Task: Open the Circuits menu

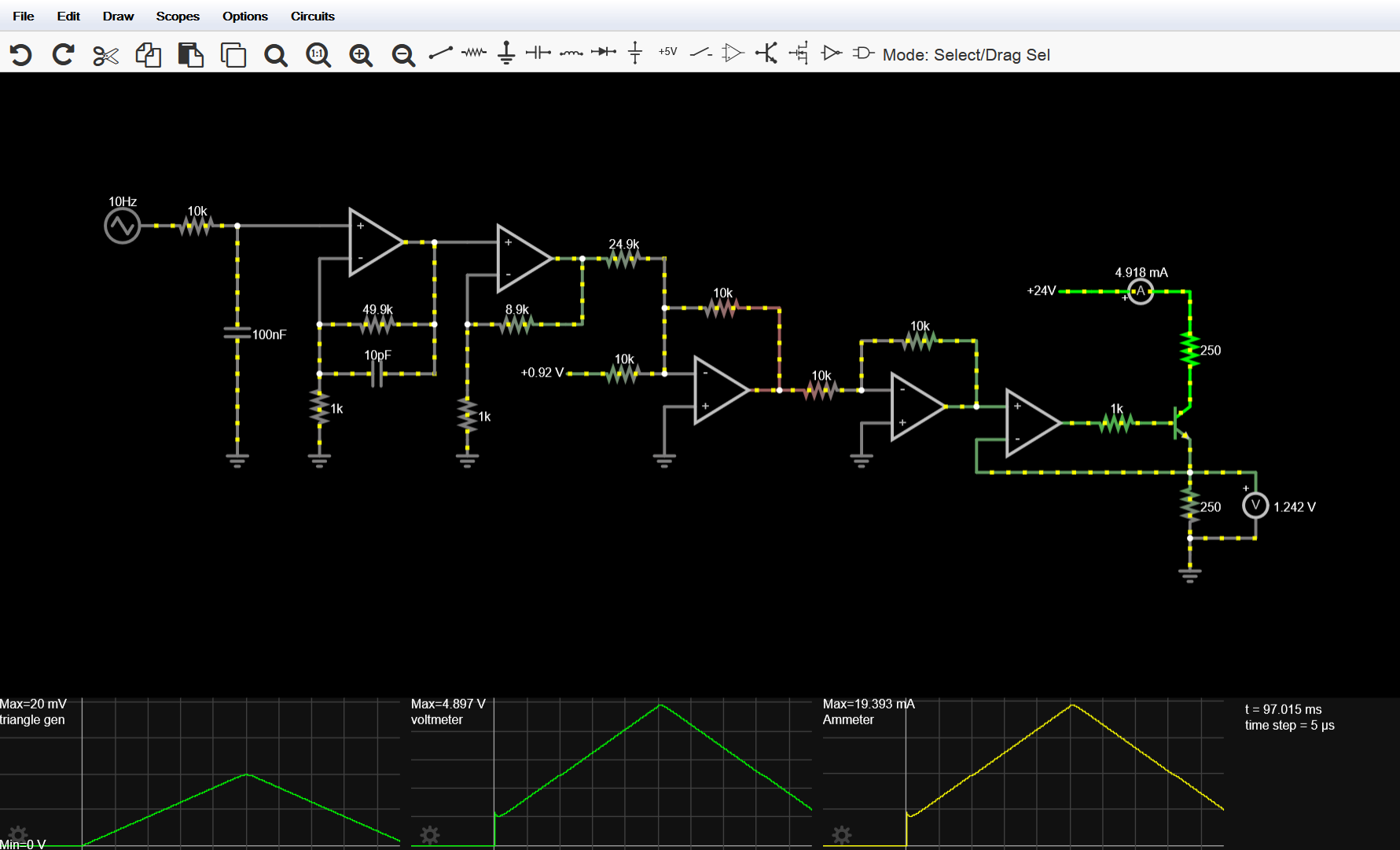Action: (312, 16)
